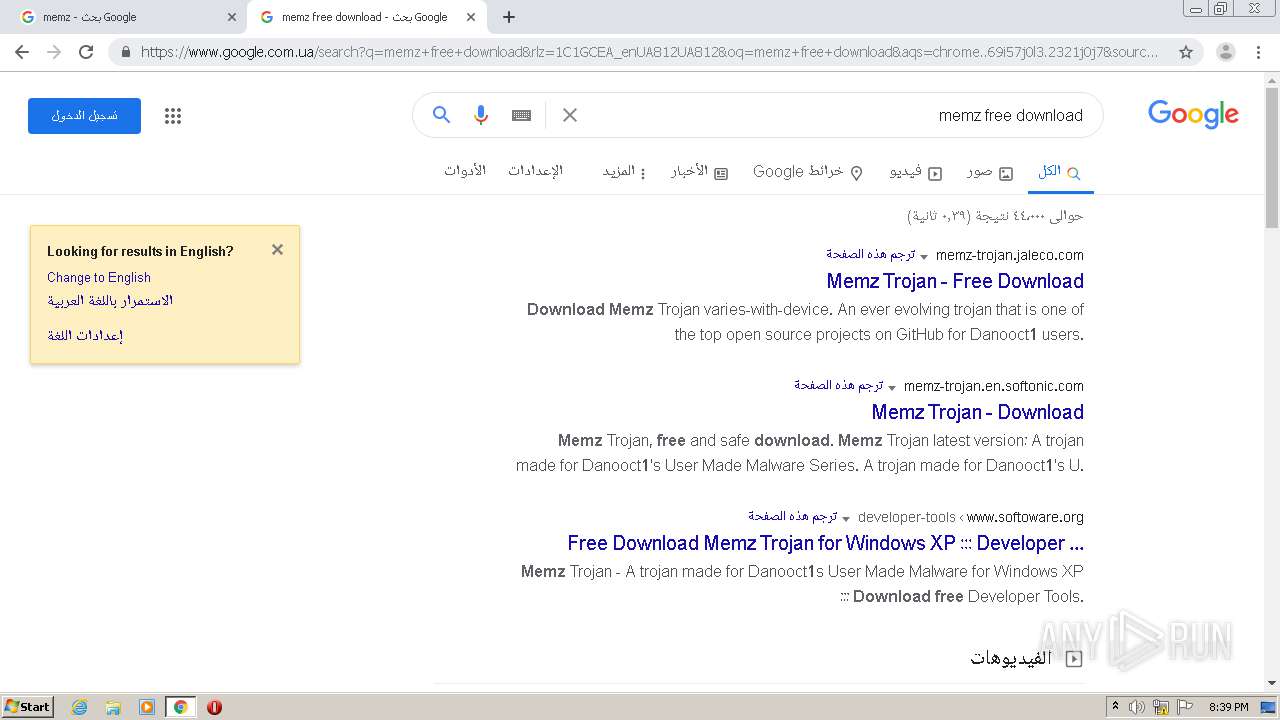
Task: Click network status tray icon
Action: point(1161,707)
